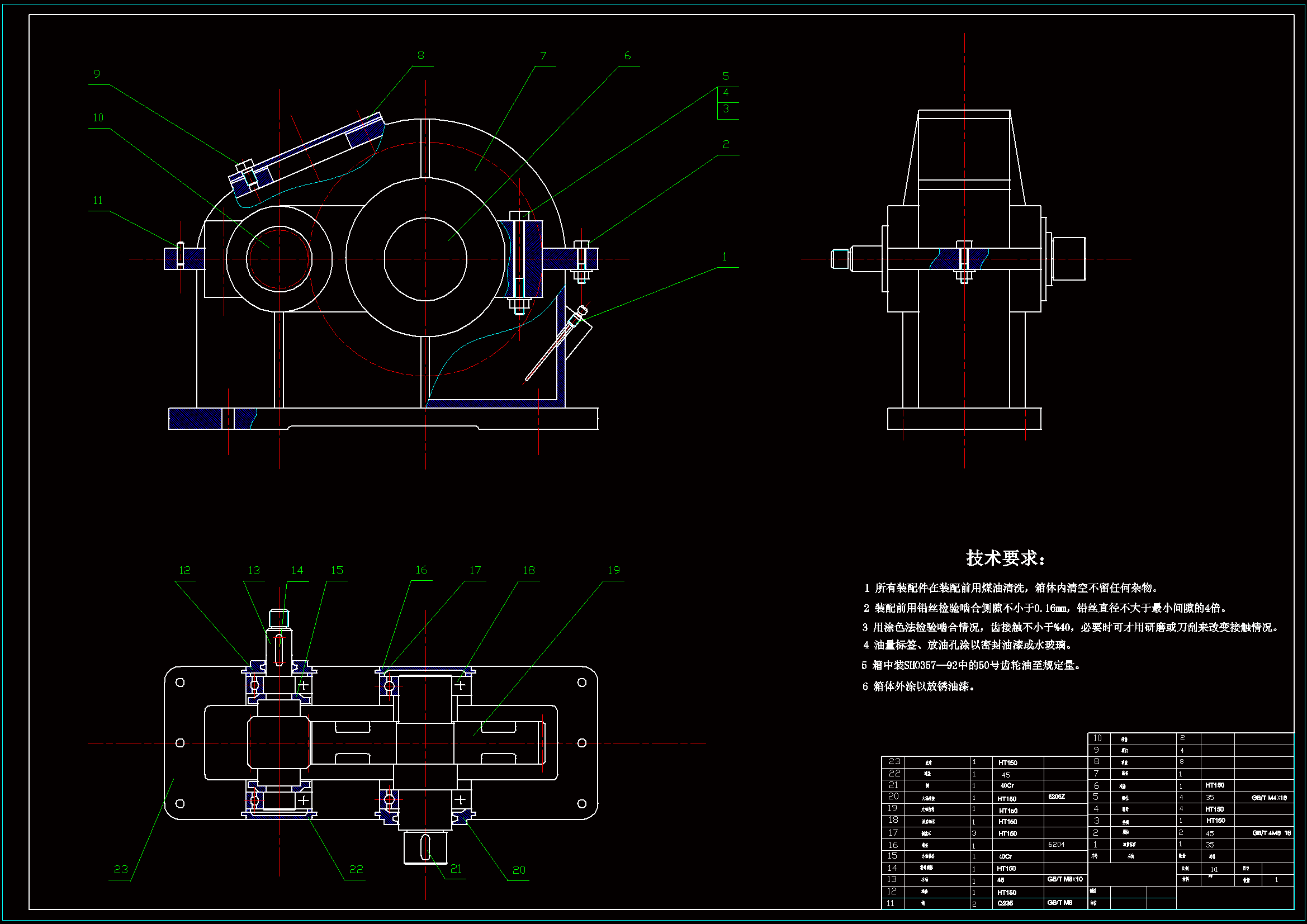Select part callout number 9
The height and width of the screenshot is (924, 1307).
click(97, 74)
